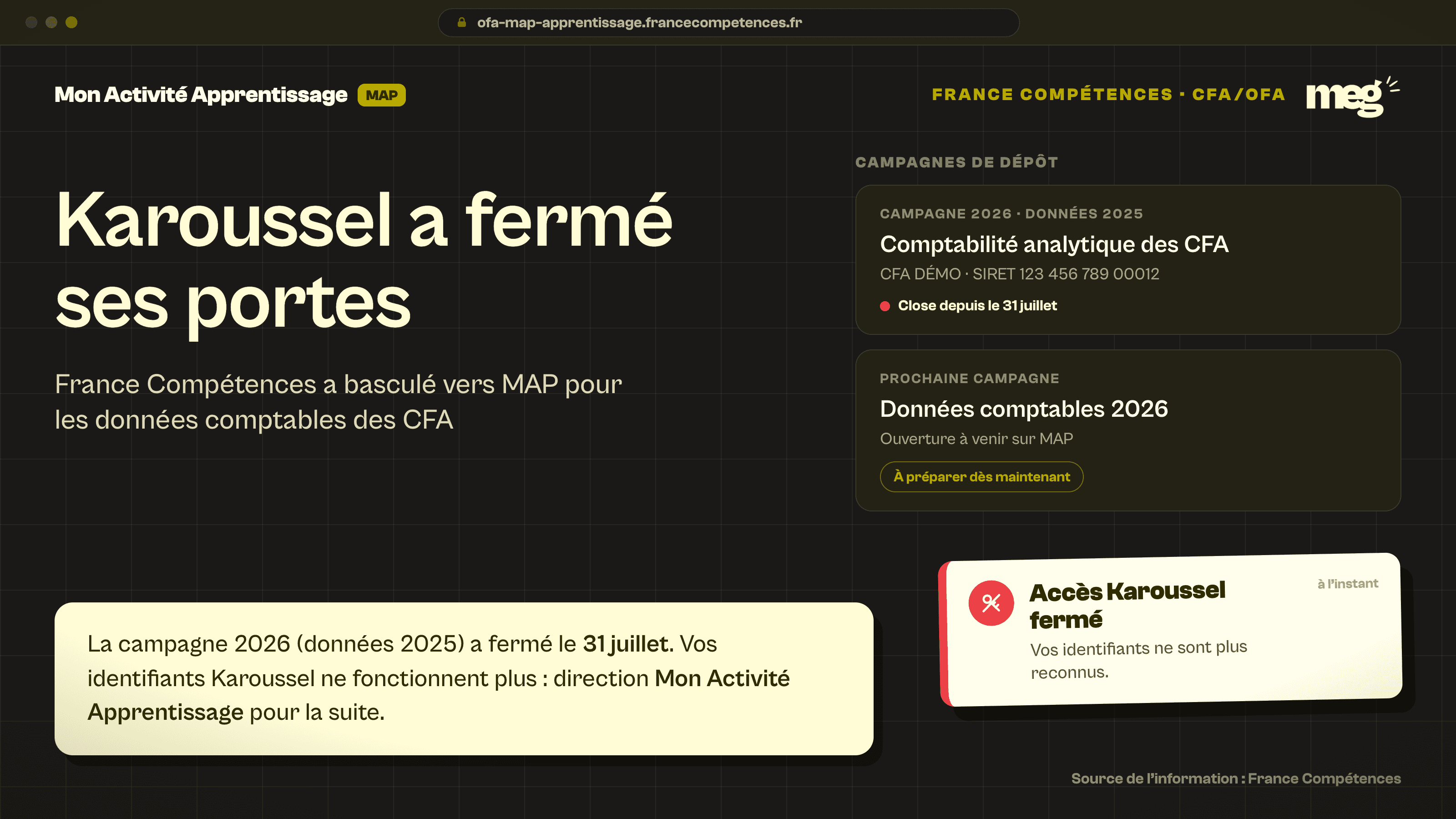
Task: Click the URL ofa-map-apprentissage.francecompetences.fr
Action: click(639, 23)
